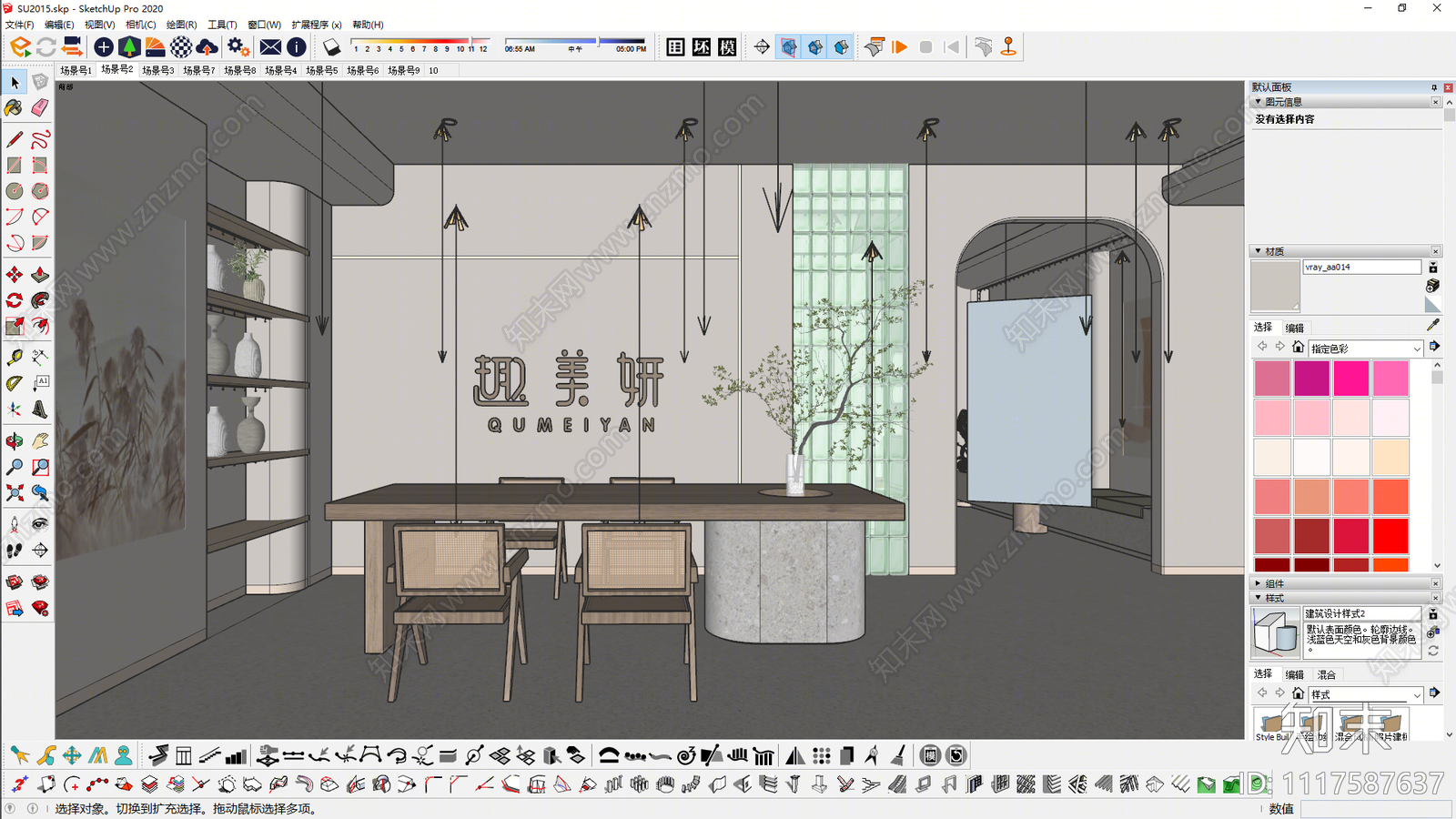1456x819 pixels.
Task: Collapse the 材质 panel
Action: pos(1259,251)
